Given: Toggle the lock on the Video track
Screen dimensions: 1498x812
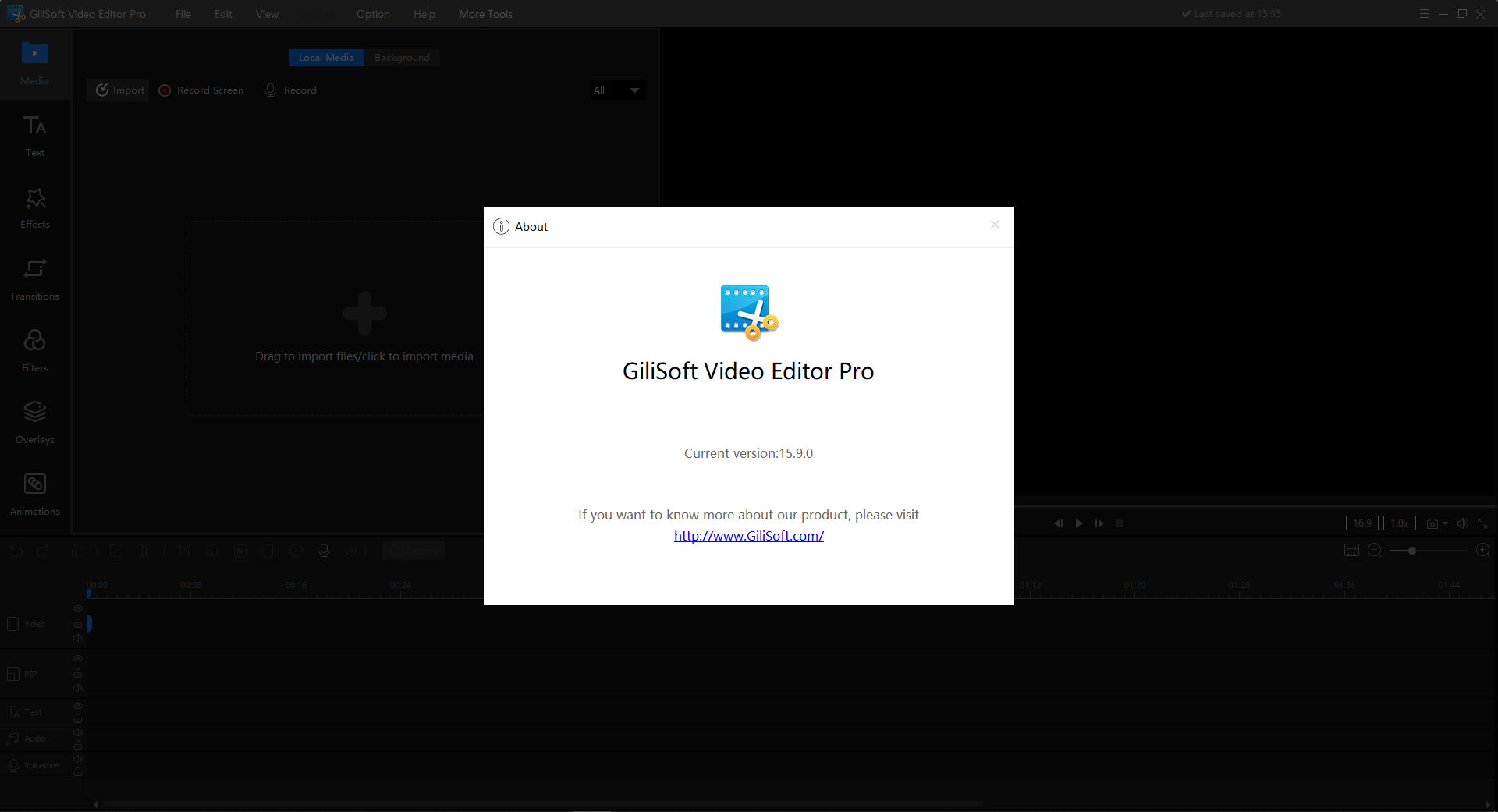Looking at the screenshot, I should point(78,623).
